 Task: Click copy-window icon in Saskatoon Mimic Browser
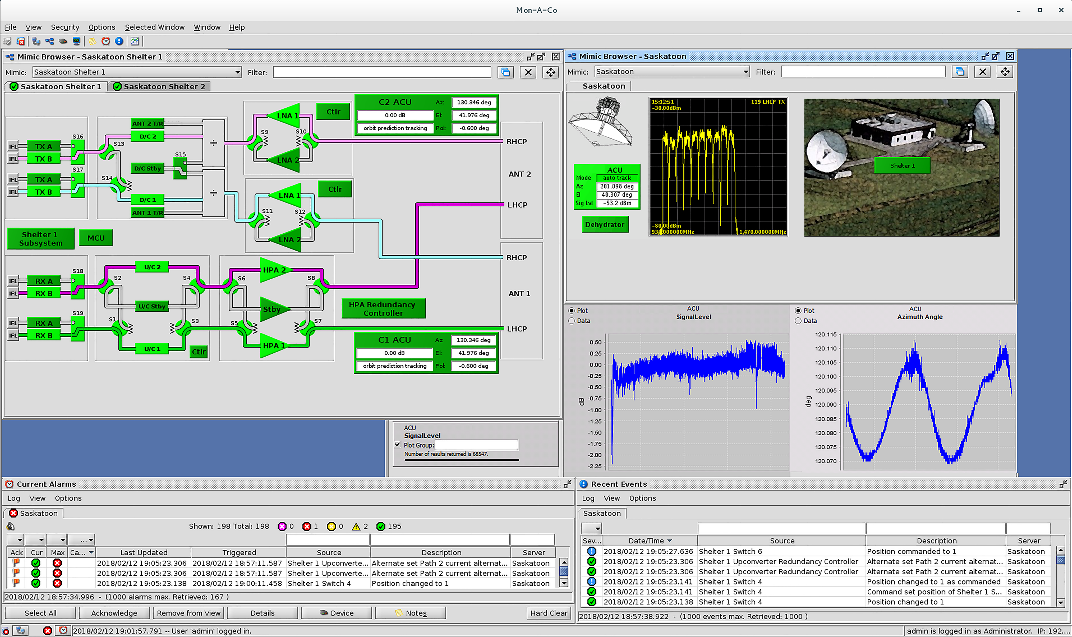(x=960, y=71)
